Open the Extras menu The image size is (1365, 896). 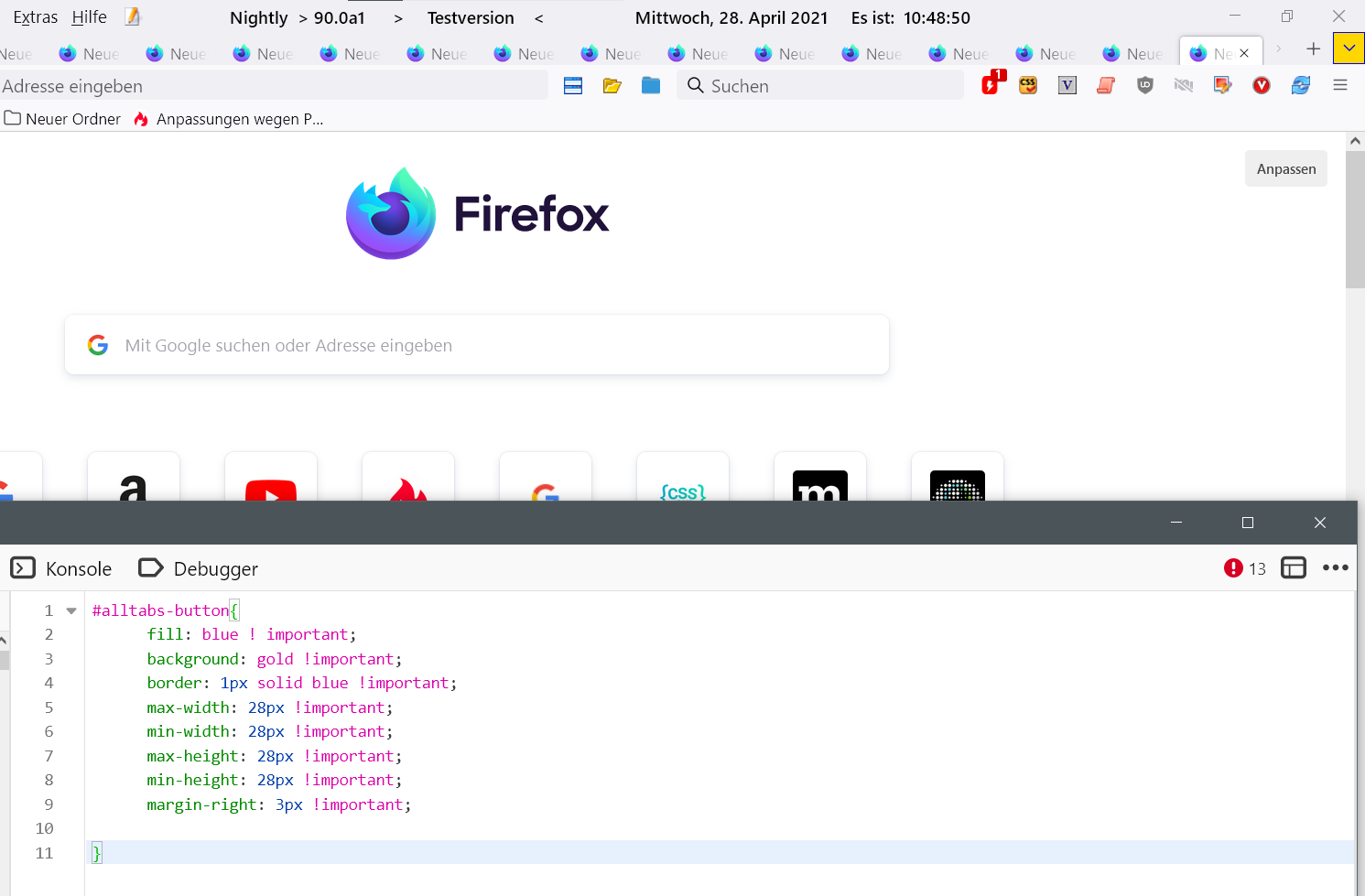pos(35,17)
